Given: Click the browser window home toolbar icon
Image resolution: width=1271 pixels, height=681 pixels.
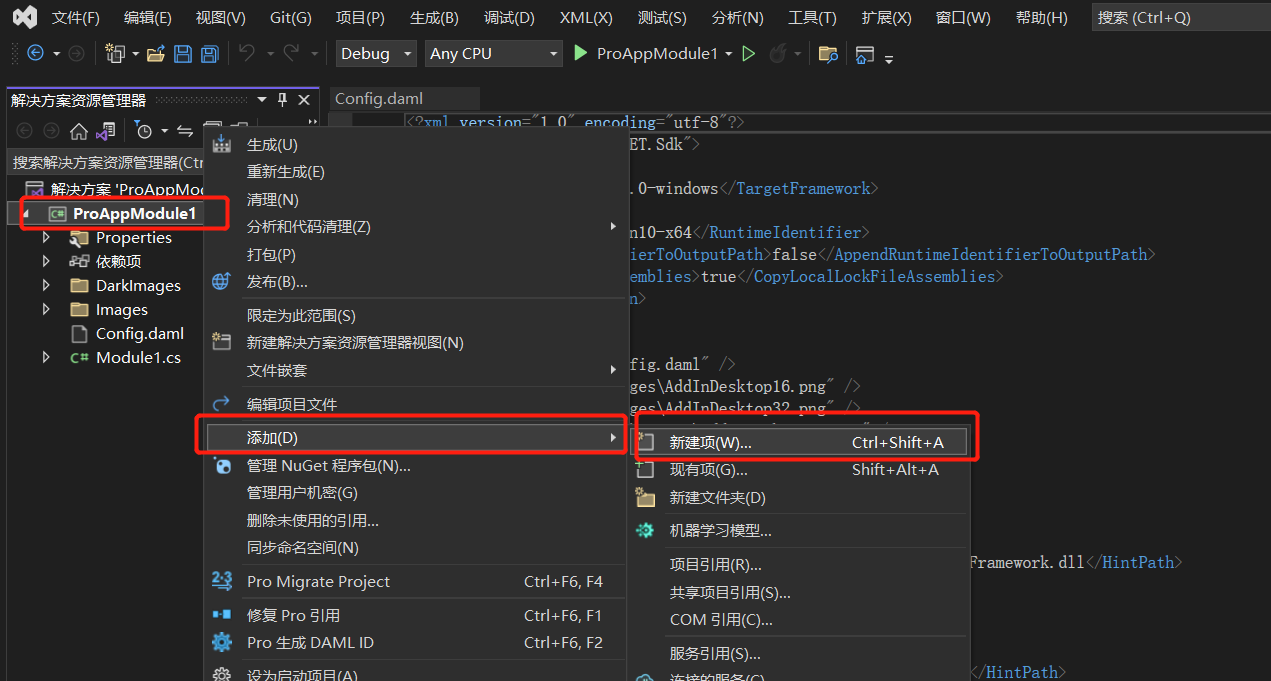Looking at the screenshot, I should pos(864,55).
